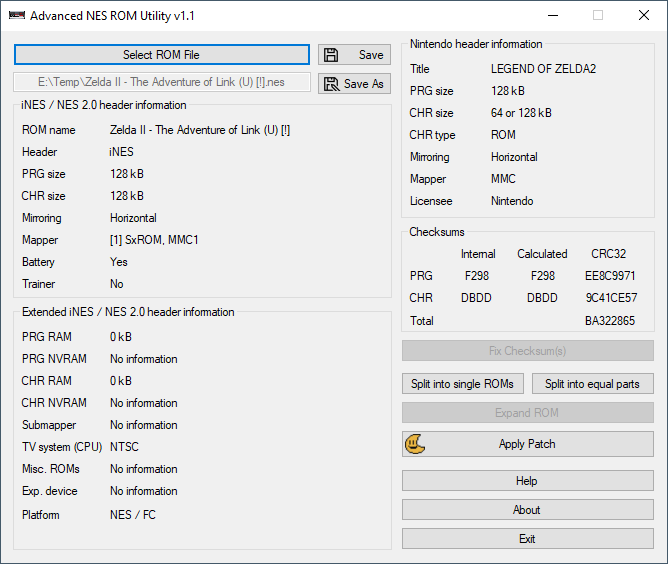Image resolution: width=668 pixels, height=564 pixels.
Task: Choose Split into equal parts
Action: (x=593, y=384)
